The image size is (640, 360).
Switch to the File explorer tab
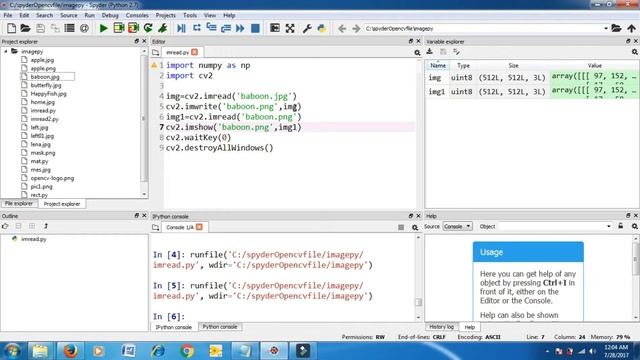point(19,203)
